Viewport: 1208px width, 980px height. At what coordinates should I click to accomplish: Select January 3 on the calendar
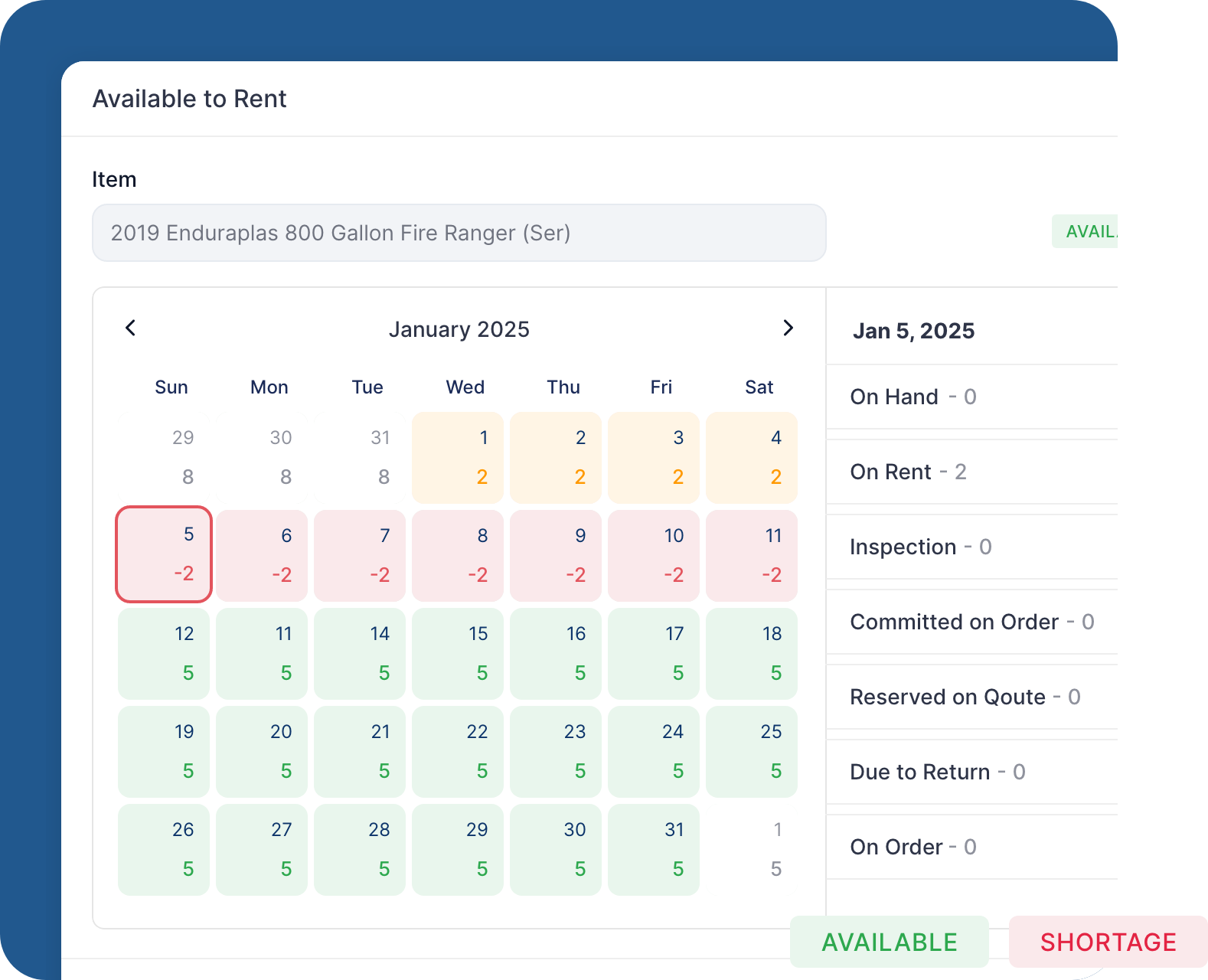pos(654,457)
